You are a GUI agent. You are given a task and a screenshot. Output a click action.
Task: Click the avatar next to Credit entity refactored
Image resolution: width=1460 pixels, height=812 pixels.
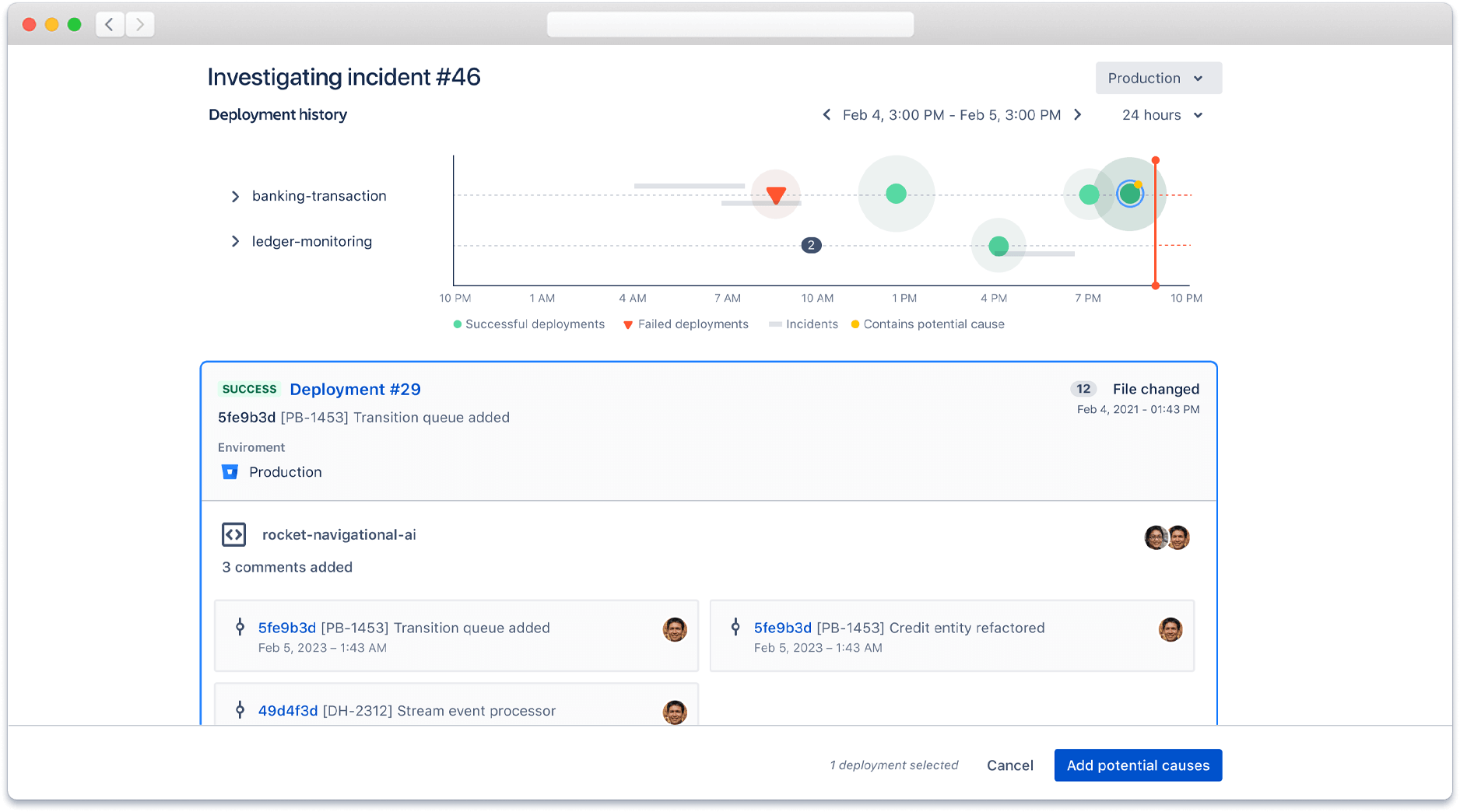(1170, 631)
